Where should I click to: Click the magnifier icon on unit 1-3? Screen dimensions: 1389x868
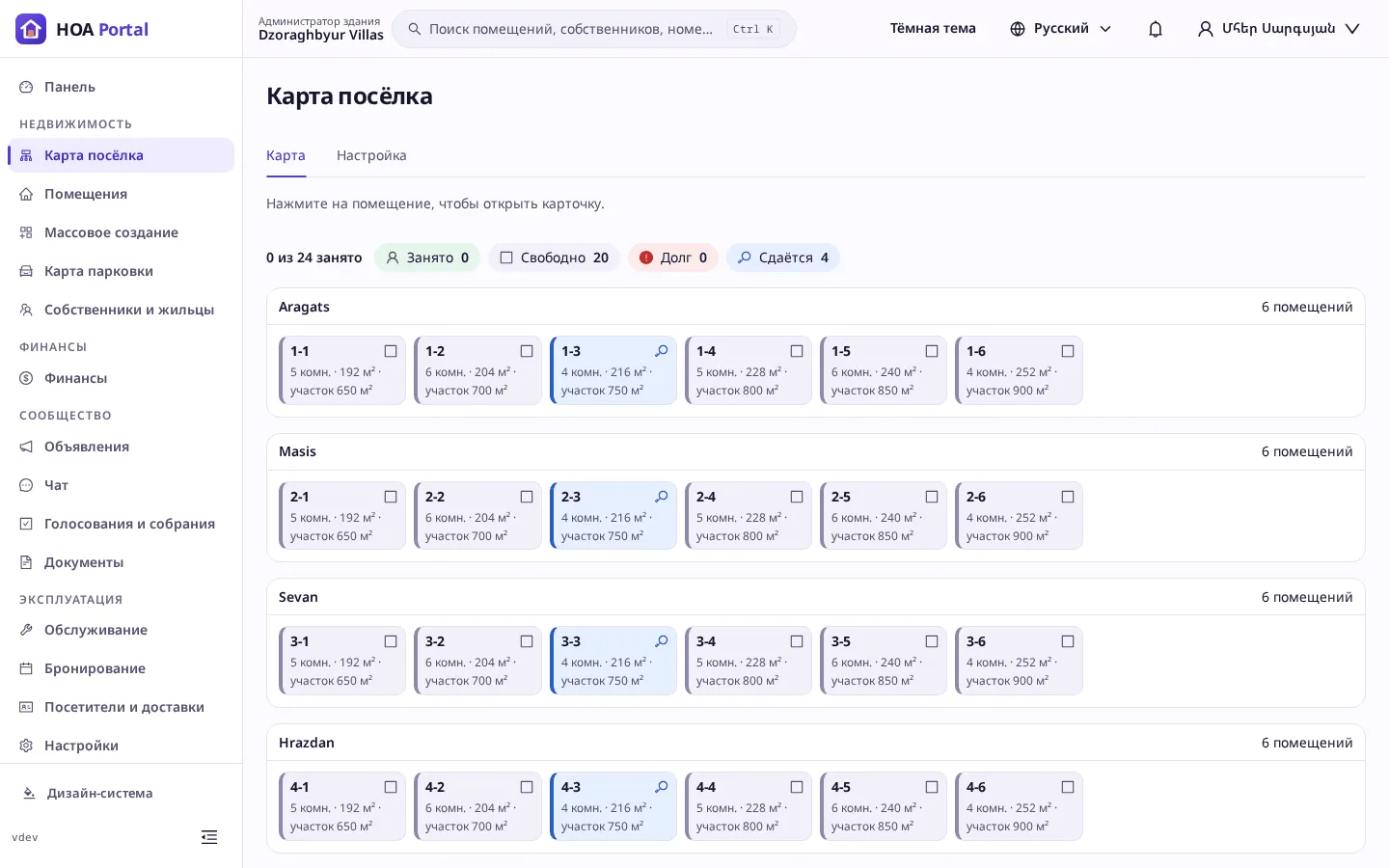(x=662, y=351)
